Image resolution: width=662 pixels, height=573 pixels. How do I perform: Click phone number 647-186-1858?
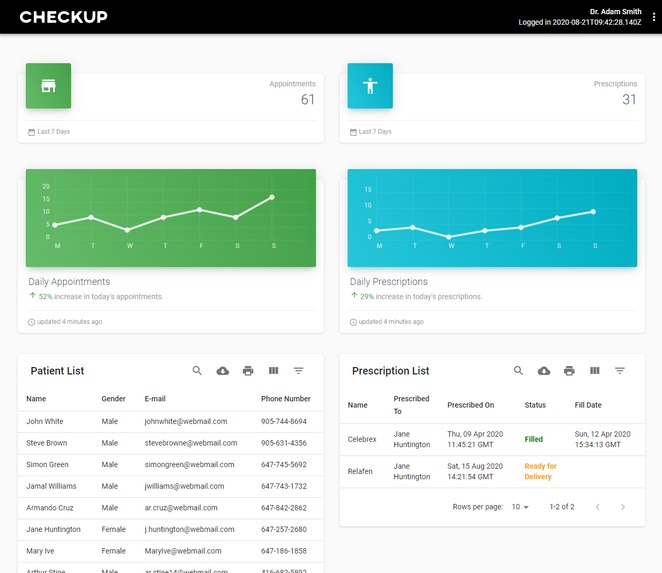click(284, 551)
